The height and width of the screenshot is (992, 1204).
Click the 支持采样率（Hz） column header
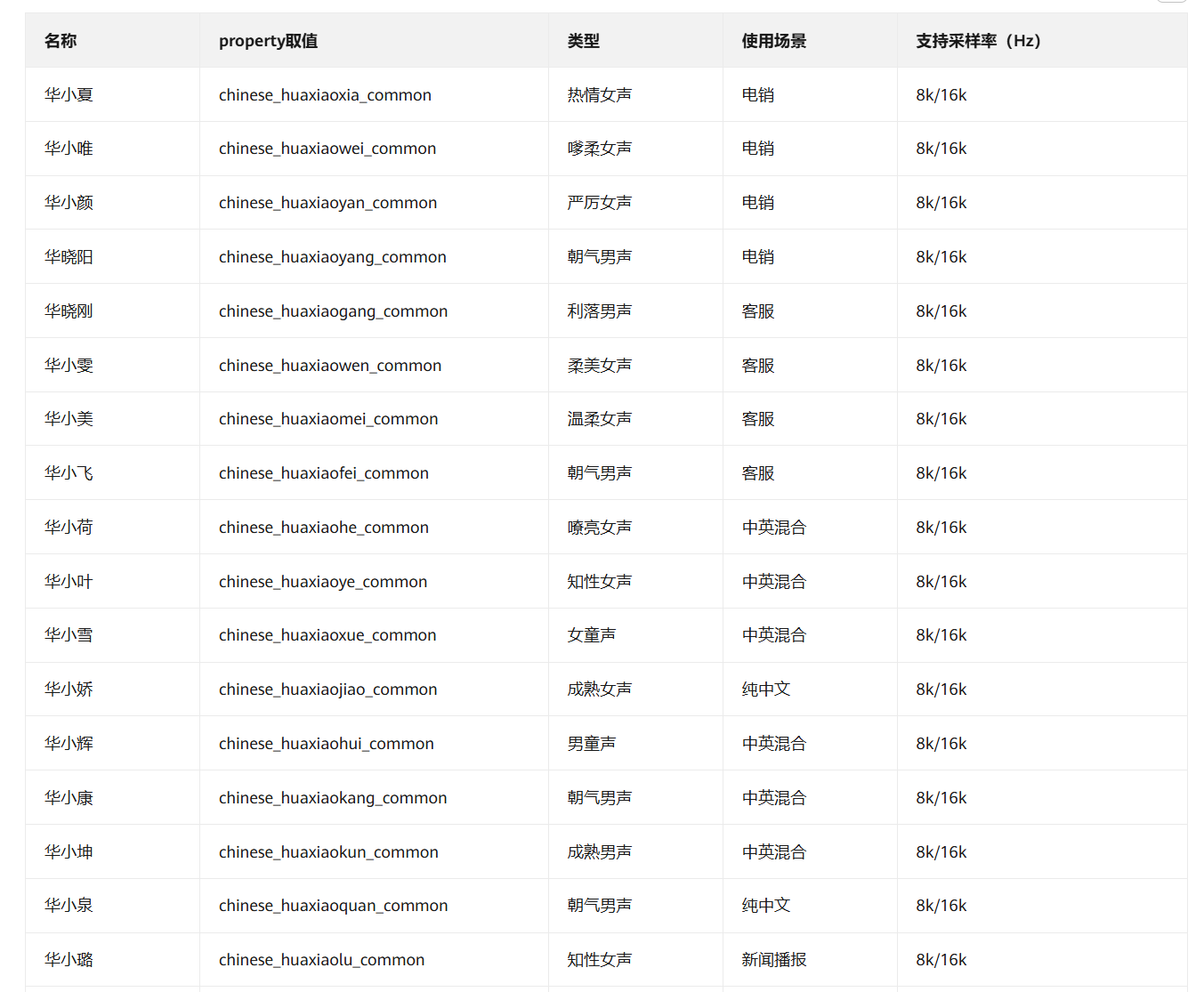pos(979,41)
